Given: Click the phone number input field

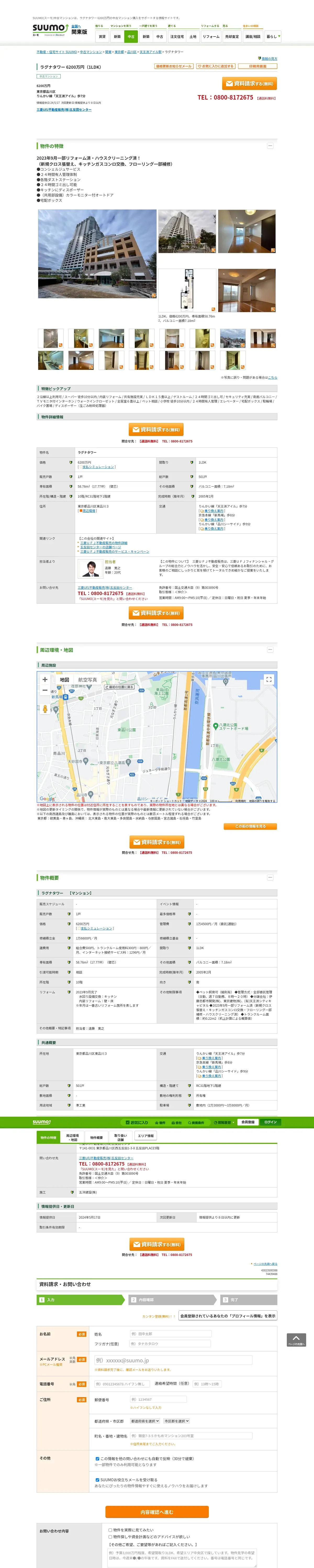Looking at the screenshot, I should 122,1383.
